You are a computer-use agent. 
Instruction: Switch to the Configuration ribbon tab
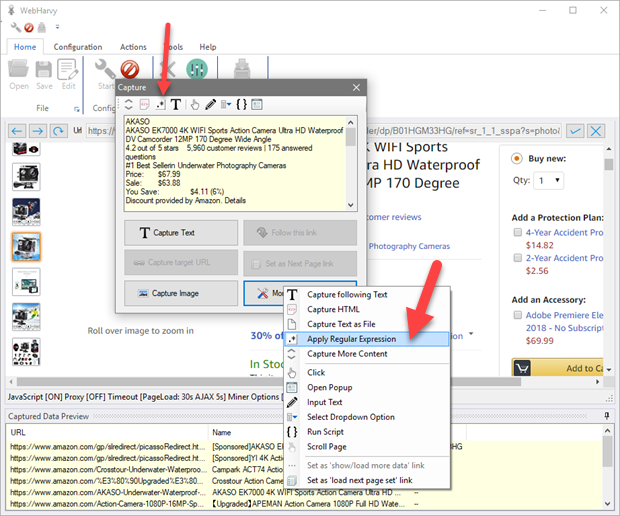click(x=78, y=47)
